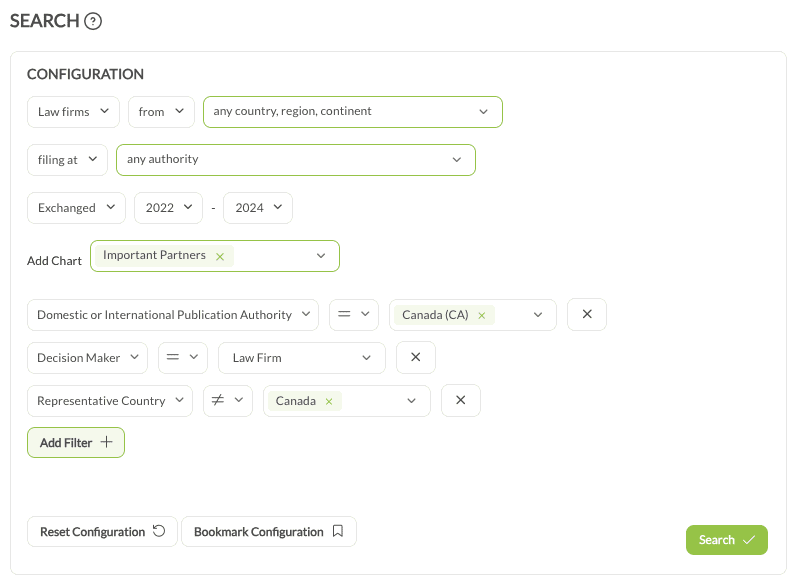This screenshot has width=799, height=584.
Task: Open the Decision Maker field dropdown
Action: point(87,358)
